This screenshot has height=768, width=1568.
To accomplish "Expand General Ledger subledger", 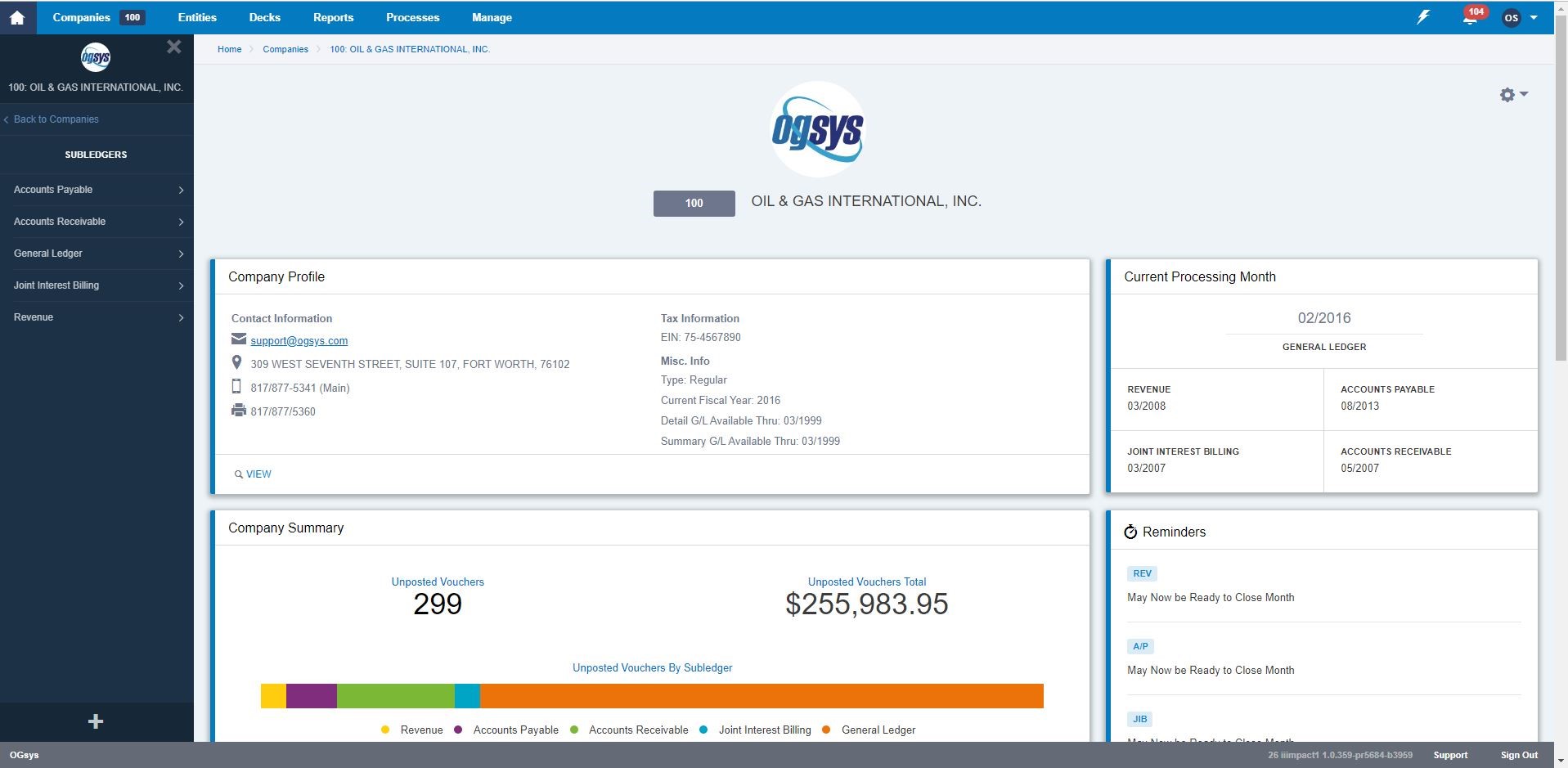I will click(x=97, y=254).
